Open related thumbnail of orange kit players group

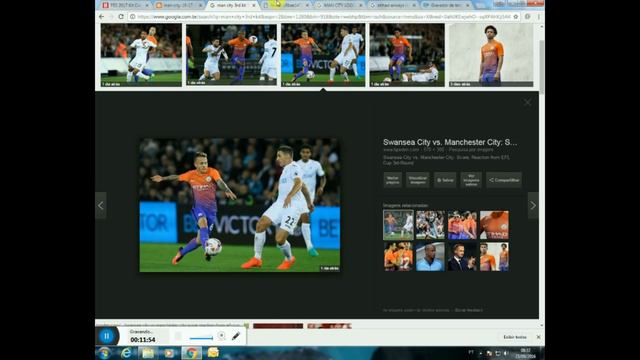pyautogui.click(x=462, y=225)
